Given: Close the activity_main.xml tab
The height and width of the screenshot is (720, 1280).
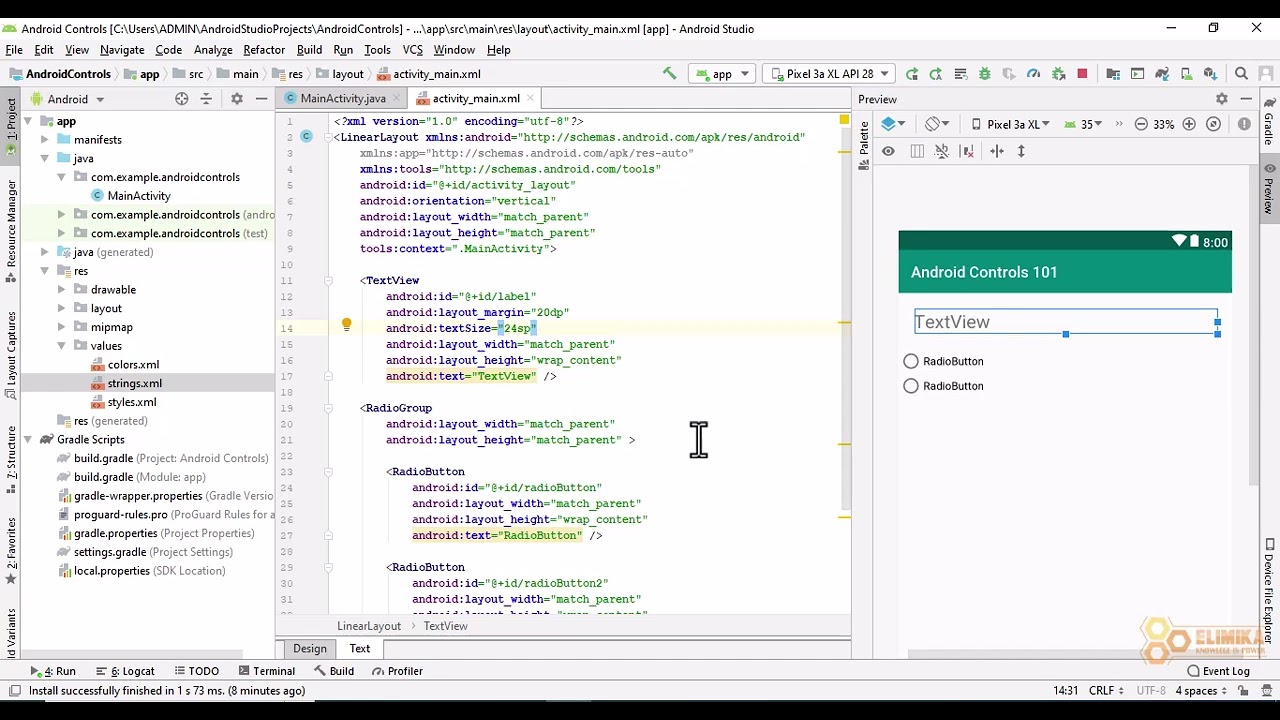Looking at the screenshot, I should 530,98.
